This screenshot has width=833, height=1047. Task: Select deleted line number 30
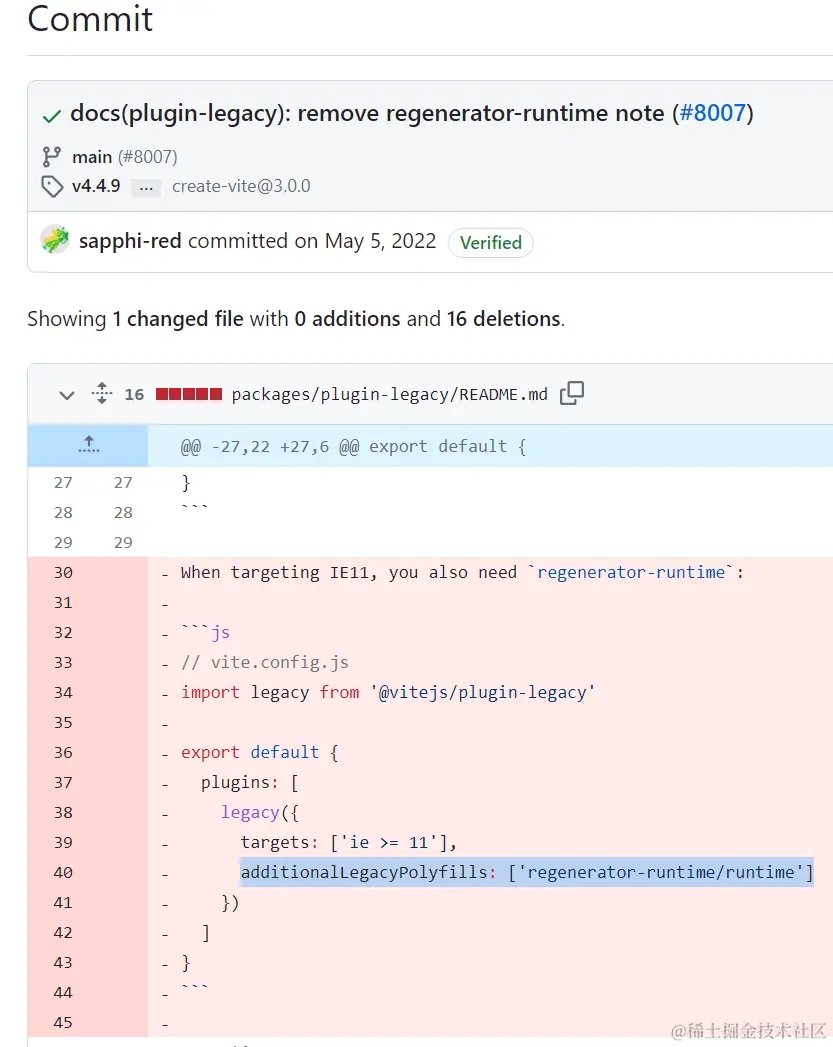(x=63, y=573)
